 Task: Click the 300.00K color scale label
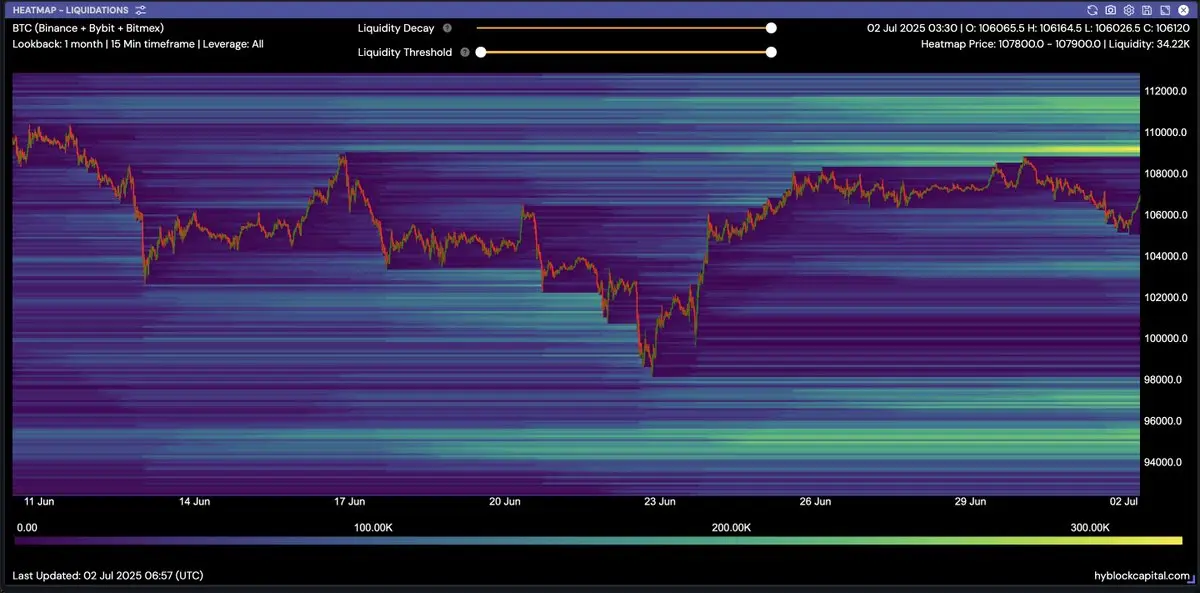coord(1090,527)
